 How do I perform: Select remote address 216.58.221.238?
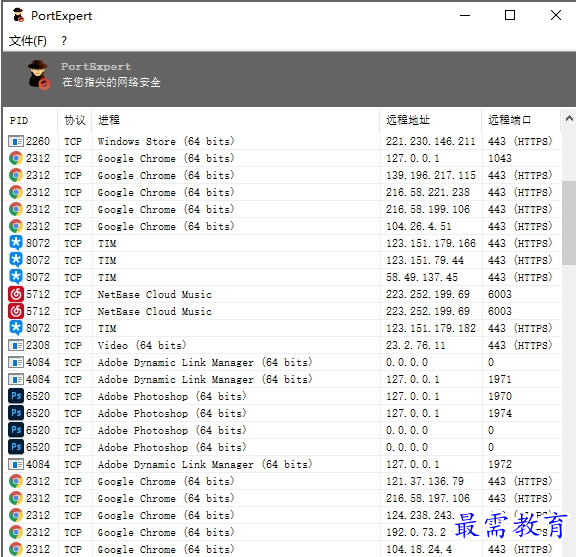[428, 192]
